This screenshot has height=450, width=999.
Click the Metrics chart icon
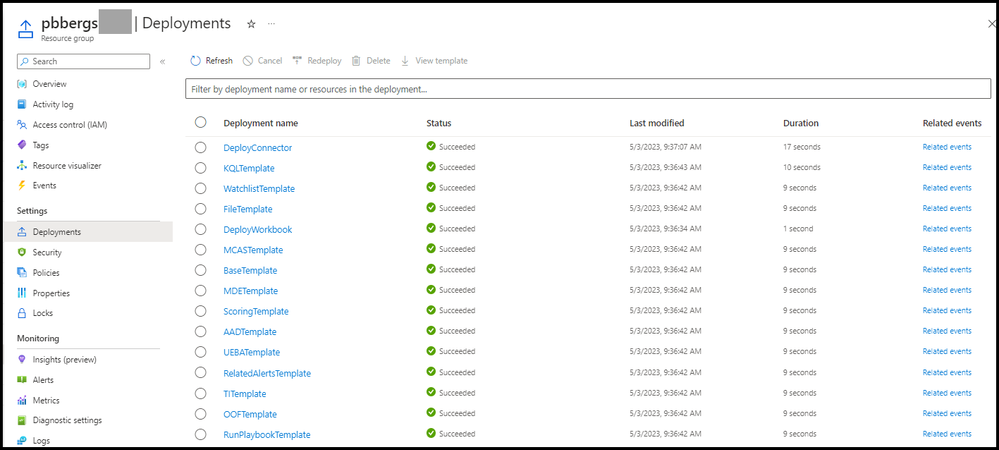point(22,400)
